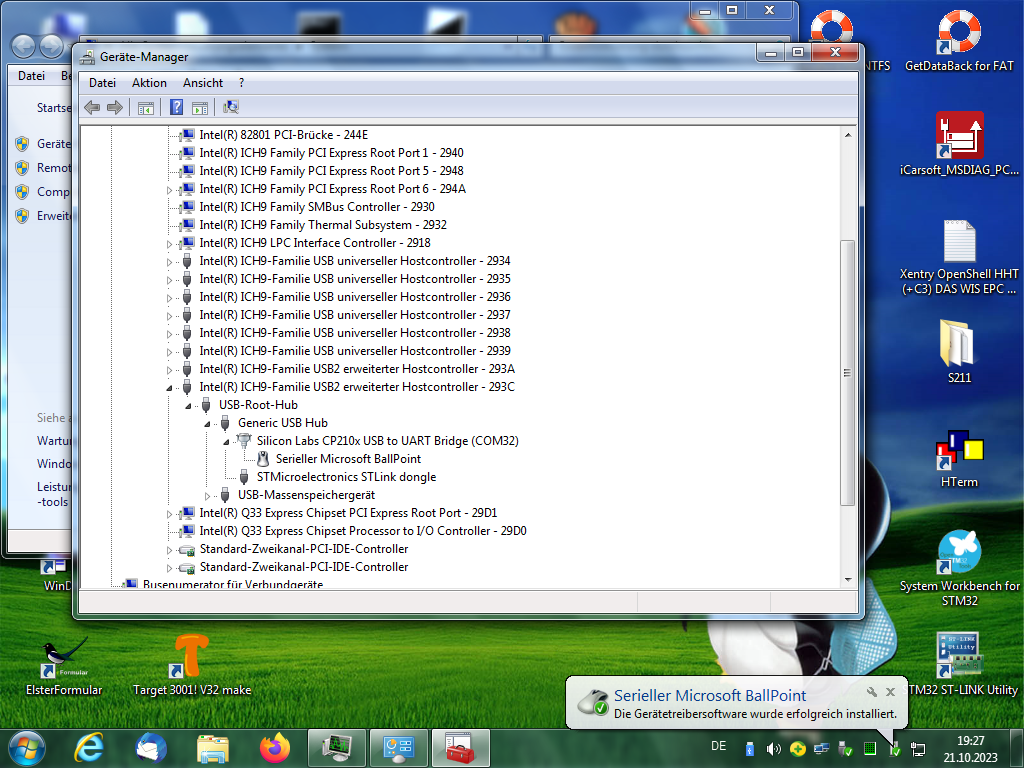Open the Help icon in the toolbar
The image size is (1024, 768).
pos(176,108)
